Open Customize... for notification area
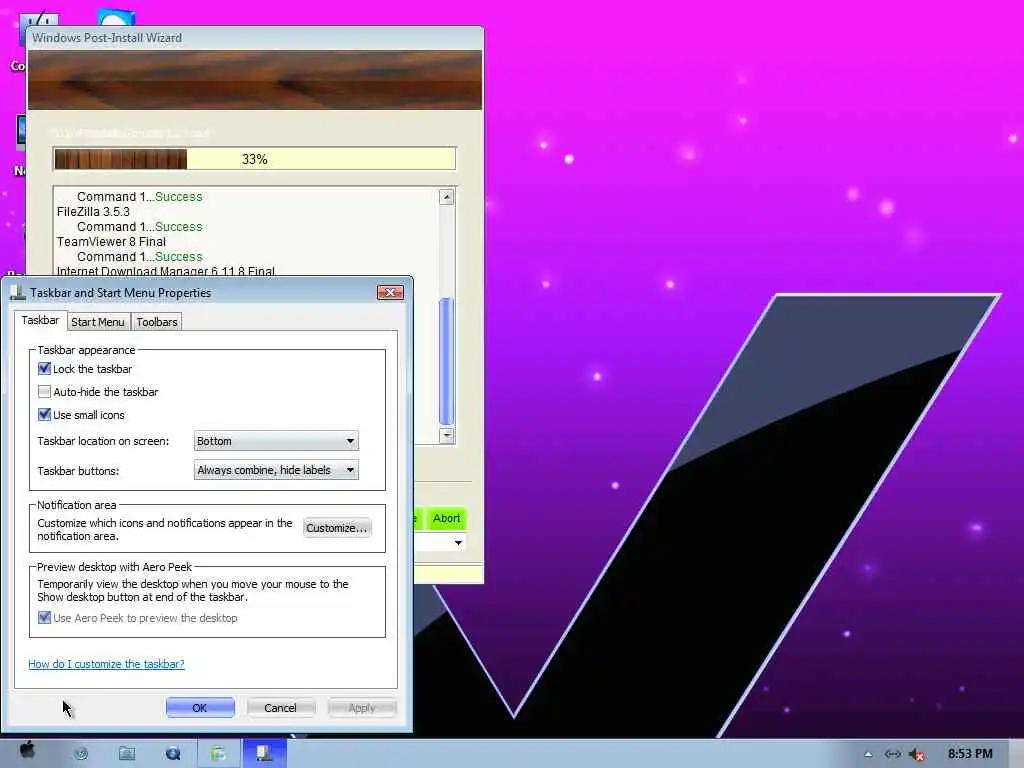This screenshot has height=768, width=1024. 337,528
